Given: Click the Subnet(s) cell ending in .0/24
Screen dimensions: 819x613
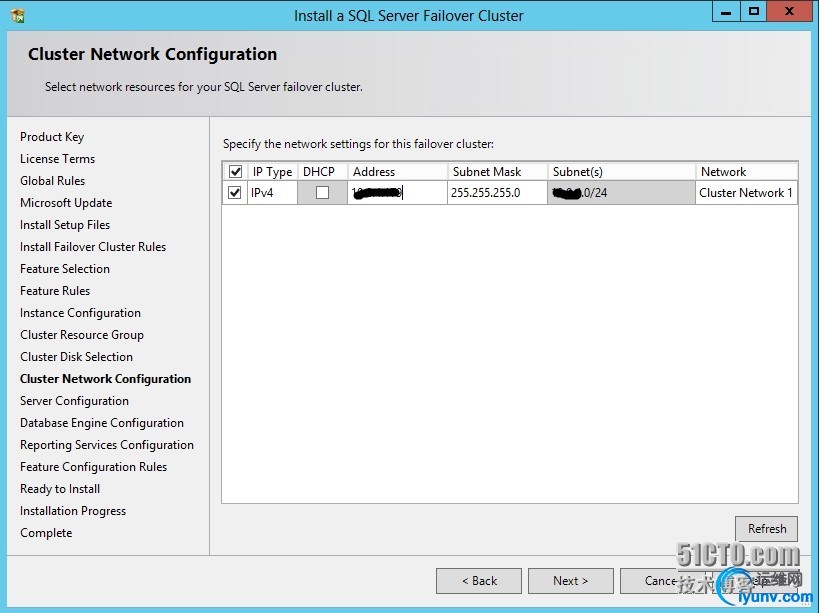Looking at the screenshot, I should [621, 193].
